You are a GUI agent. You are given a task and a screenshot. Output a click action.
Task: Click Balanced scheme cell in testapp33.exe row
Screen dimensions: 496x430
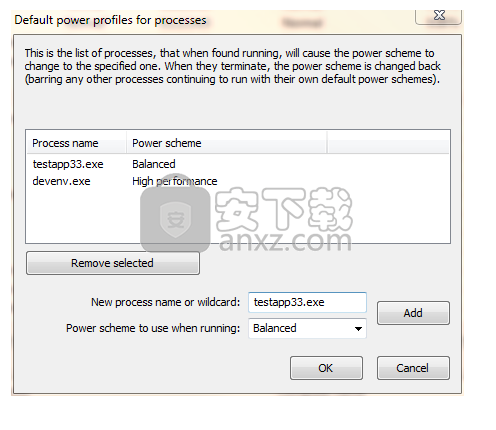(154, 164)
